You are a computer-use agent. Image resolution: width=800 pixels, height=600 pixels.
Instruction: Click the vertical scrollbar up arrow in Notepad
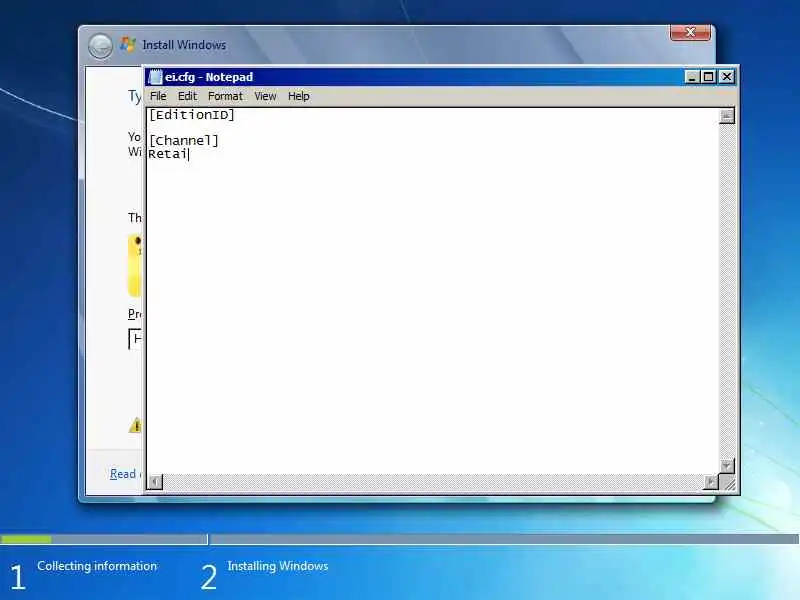(727, 116)
